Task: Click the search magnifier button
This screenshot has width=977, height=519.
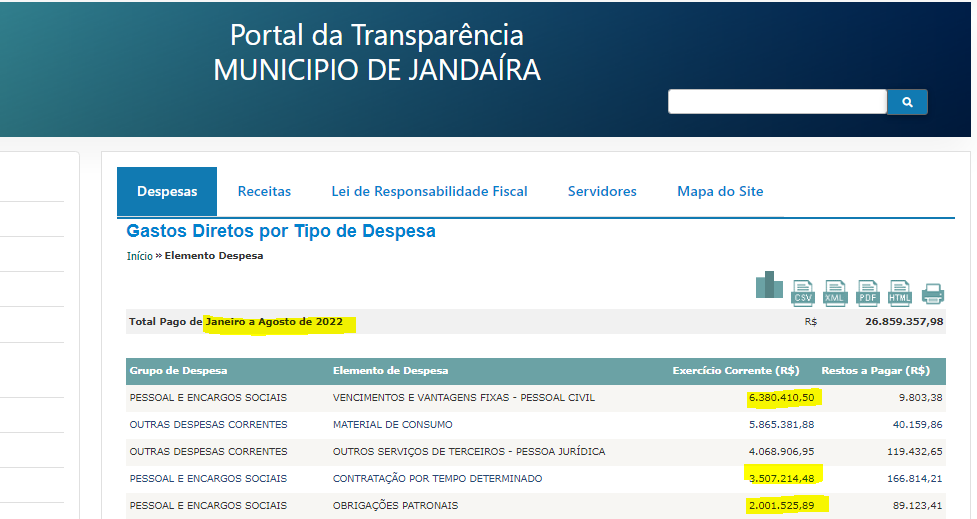Action: (907, 102)
